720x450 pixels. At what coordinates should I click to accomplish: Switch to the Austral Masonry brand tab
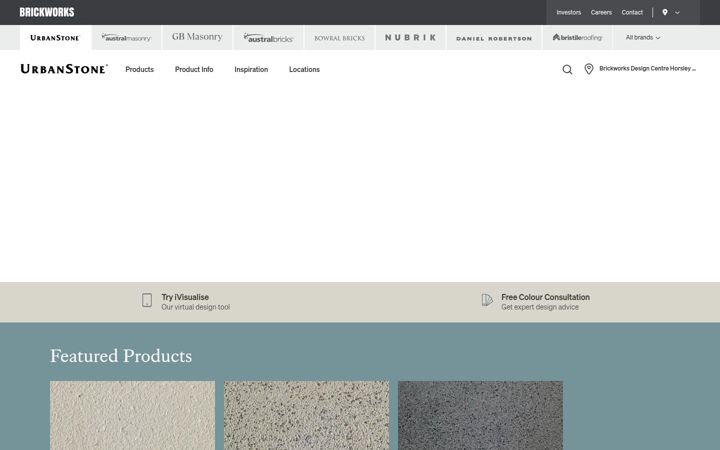126,38
